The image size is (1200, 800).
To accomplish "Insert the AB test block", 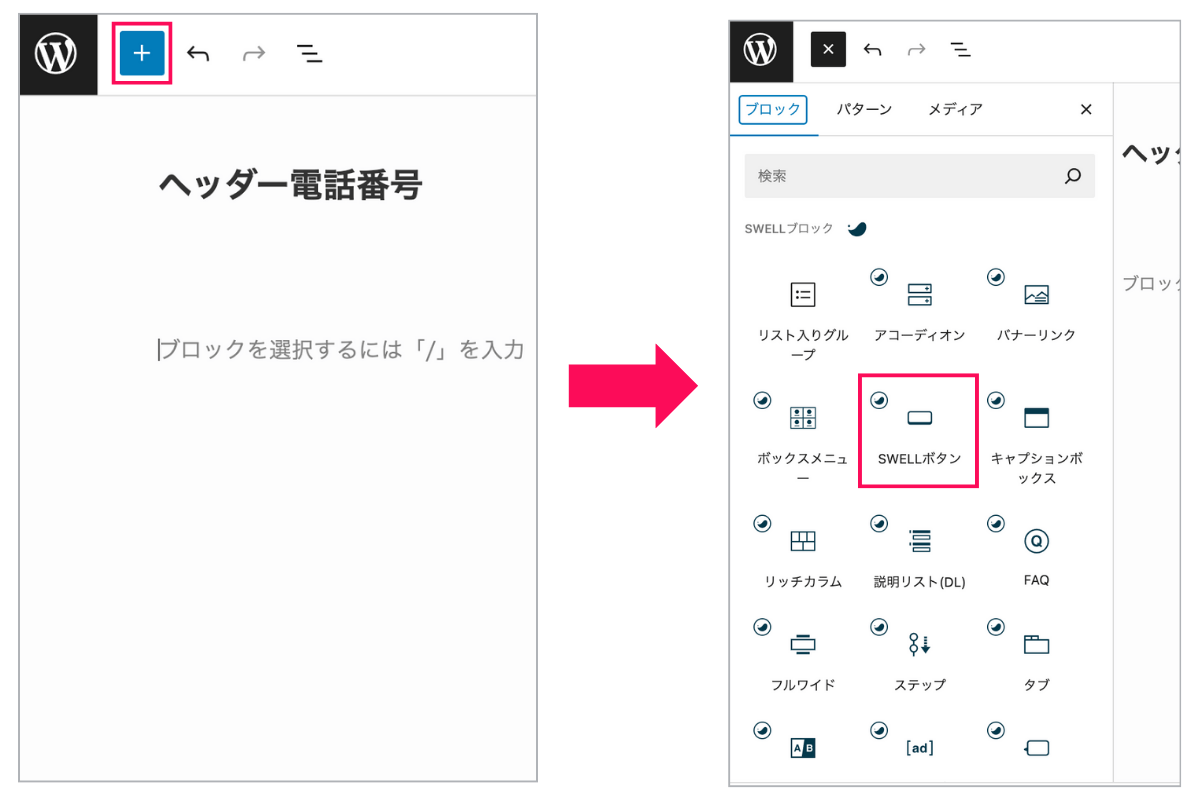I will coord(803,747).
